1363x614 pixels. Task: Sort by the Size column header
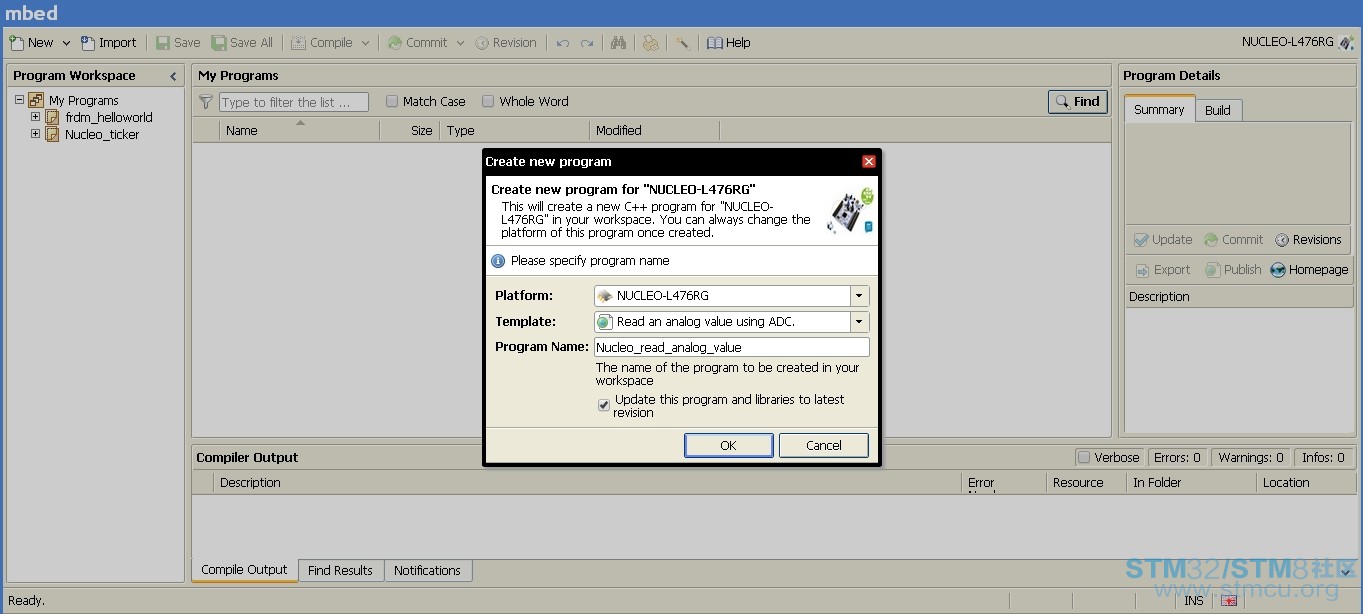click(x=410, y=130)
